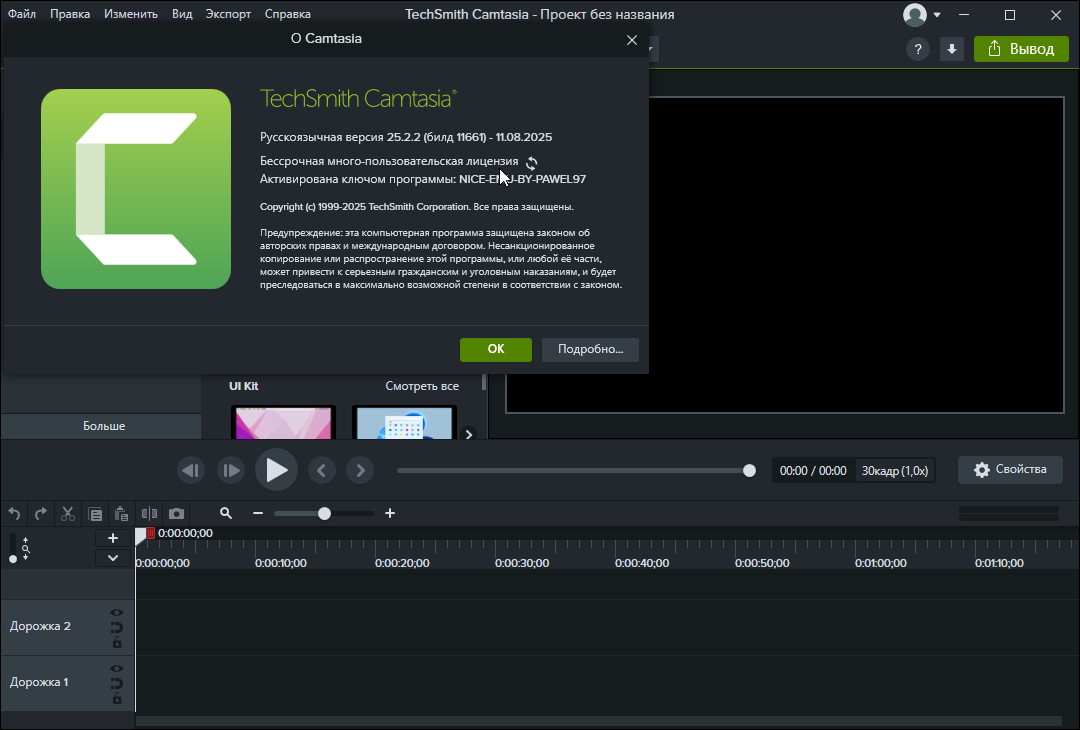
Task: Click the user account avatar icon
Action: pos(915,14)
